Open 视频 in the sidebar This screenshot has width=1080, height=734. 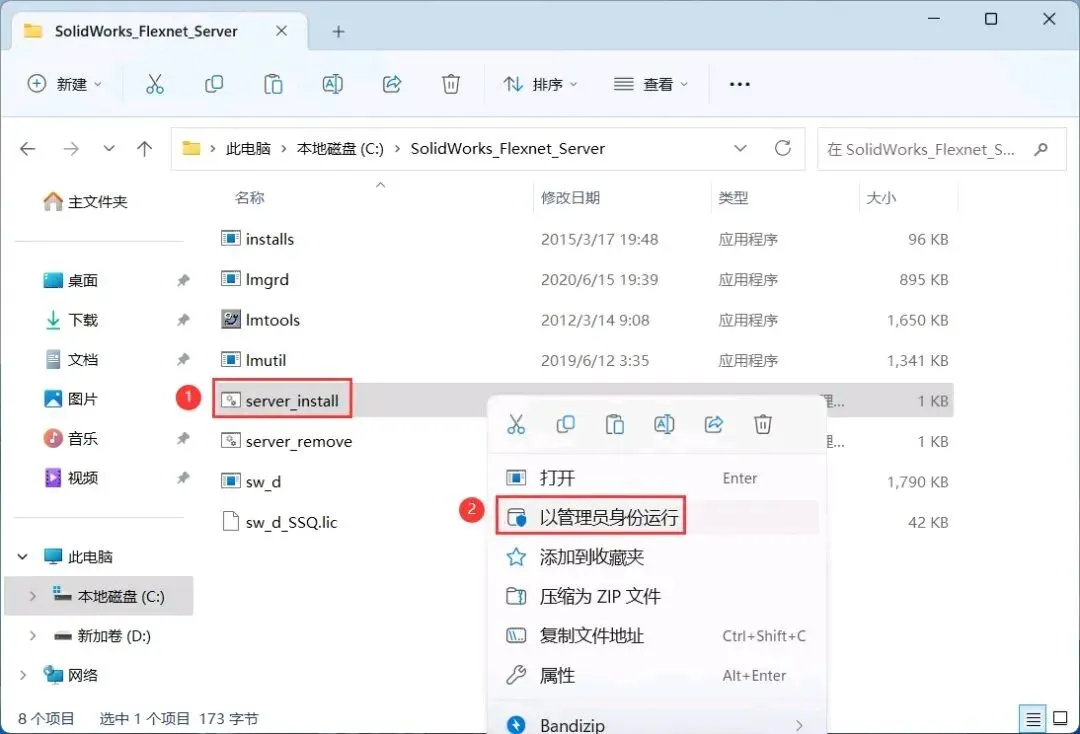pyautogui.click(x=71, y=478)
